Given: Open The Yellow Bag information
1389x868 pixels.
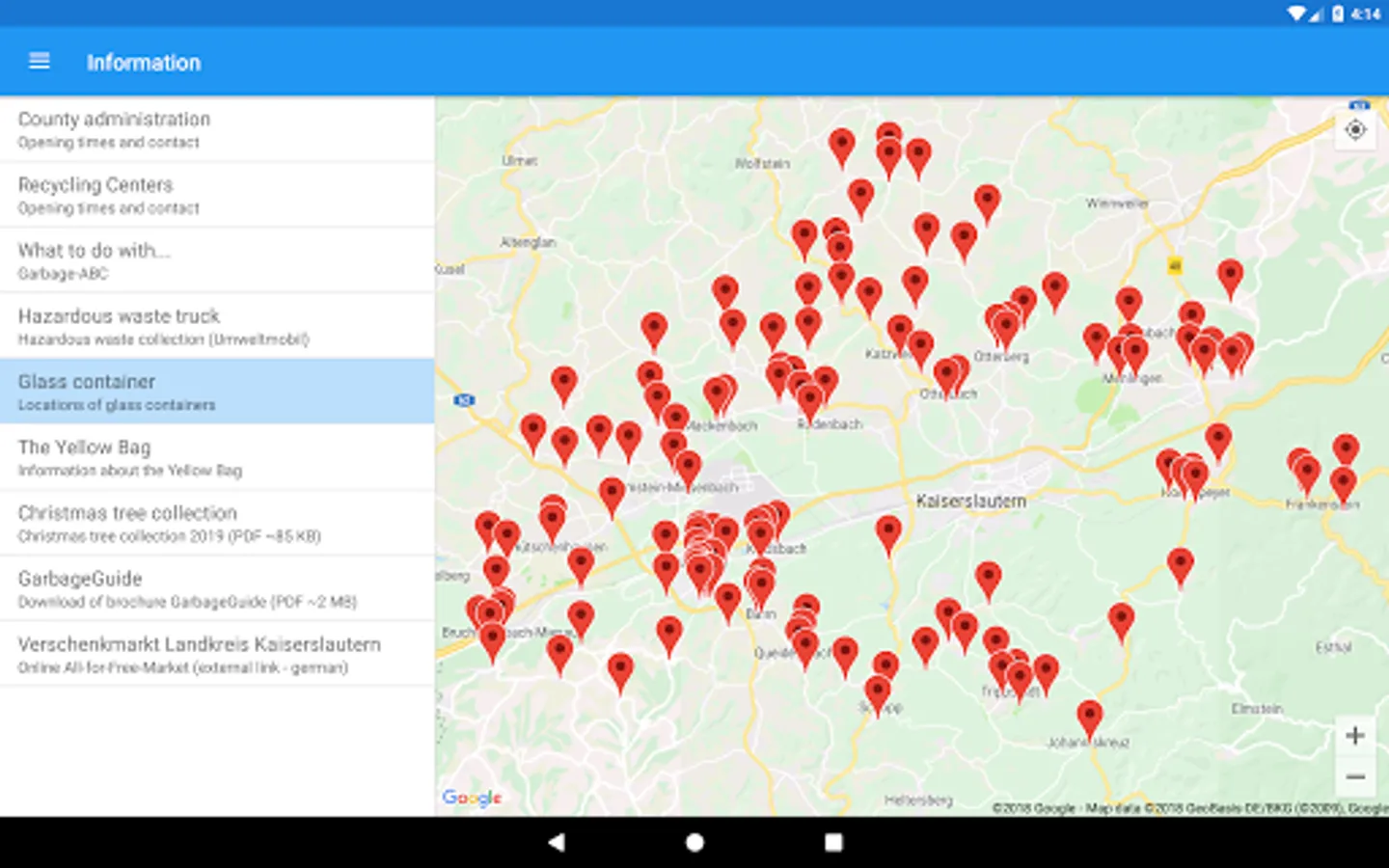Looking at the screenshot, I should click(x=217, y=457).
